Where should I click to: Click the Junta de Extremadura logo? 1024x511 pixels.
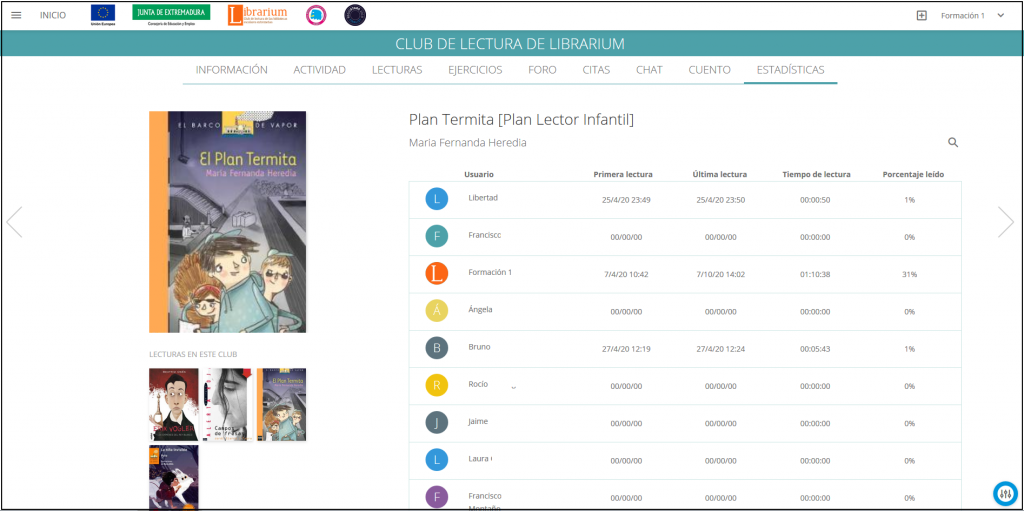coord(171,15)
